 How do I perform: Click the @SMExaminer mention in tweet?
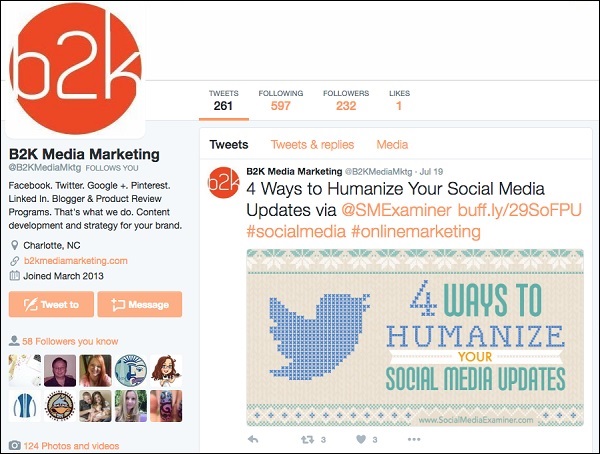(x=396, y=210)
